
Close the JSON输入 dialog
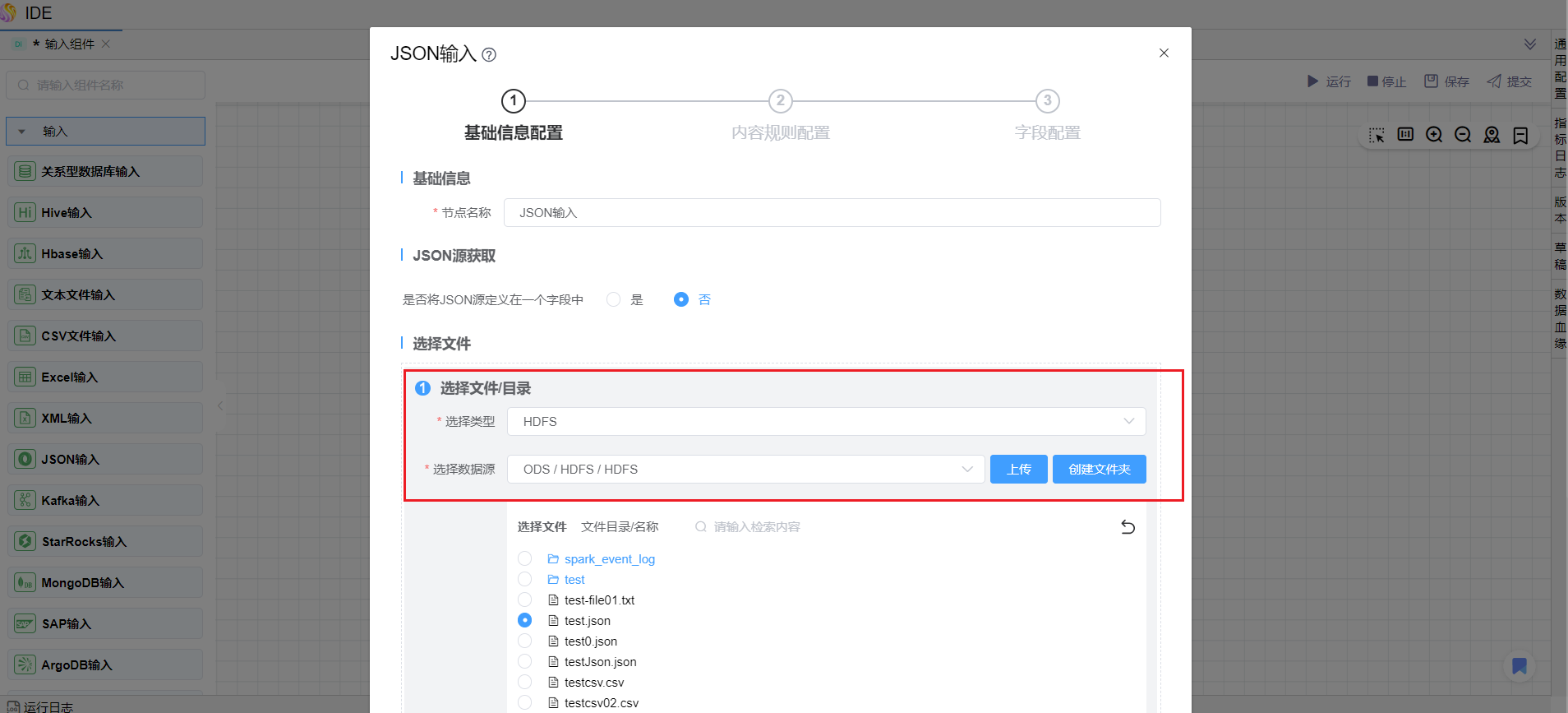(x=1164, y=53)
